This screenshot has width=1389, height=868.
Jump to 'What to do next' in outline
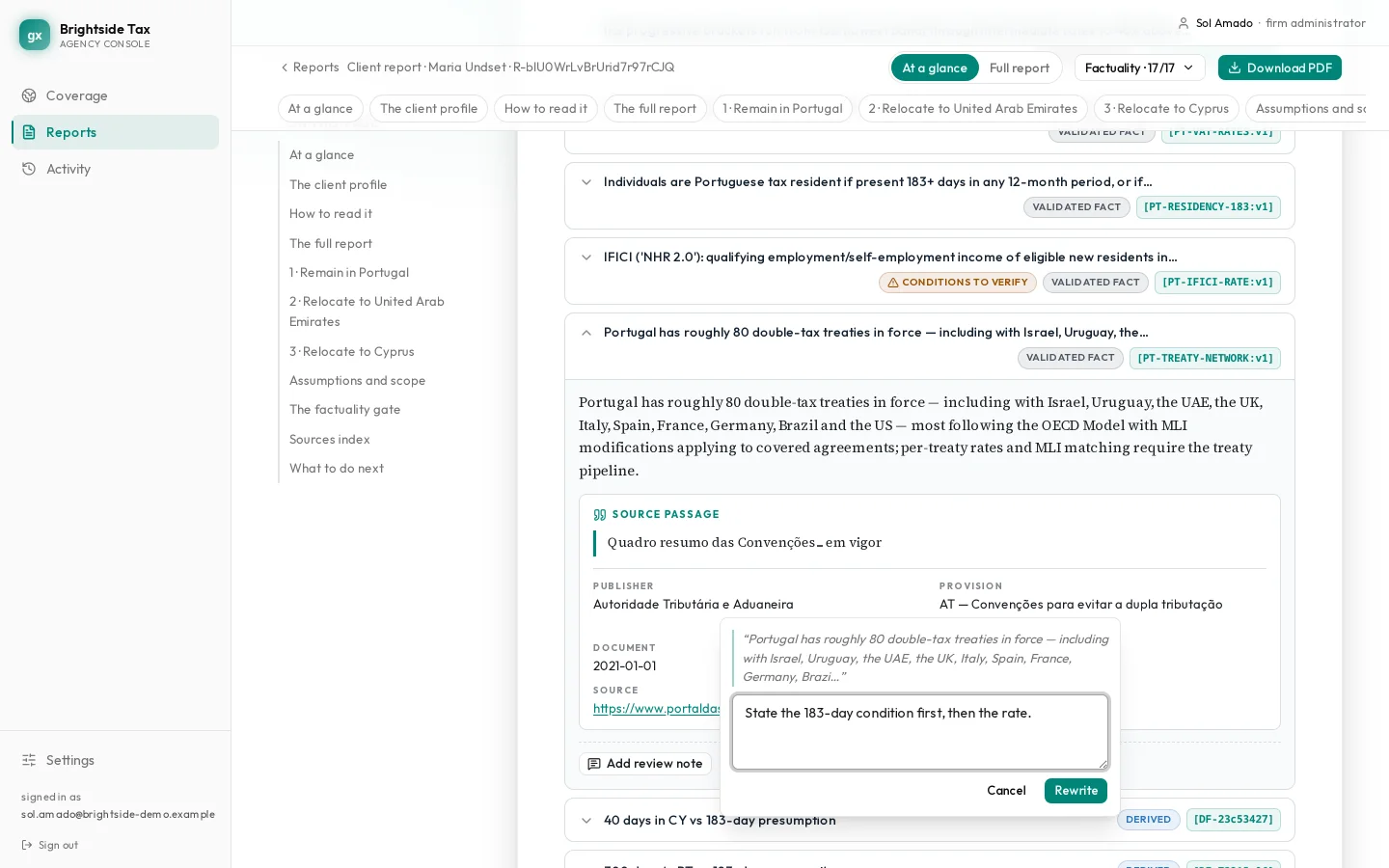[336, 469]
